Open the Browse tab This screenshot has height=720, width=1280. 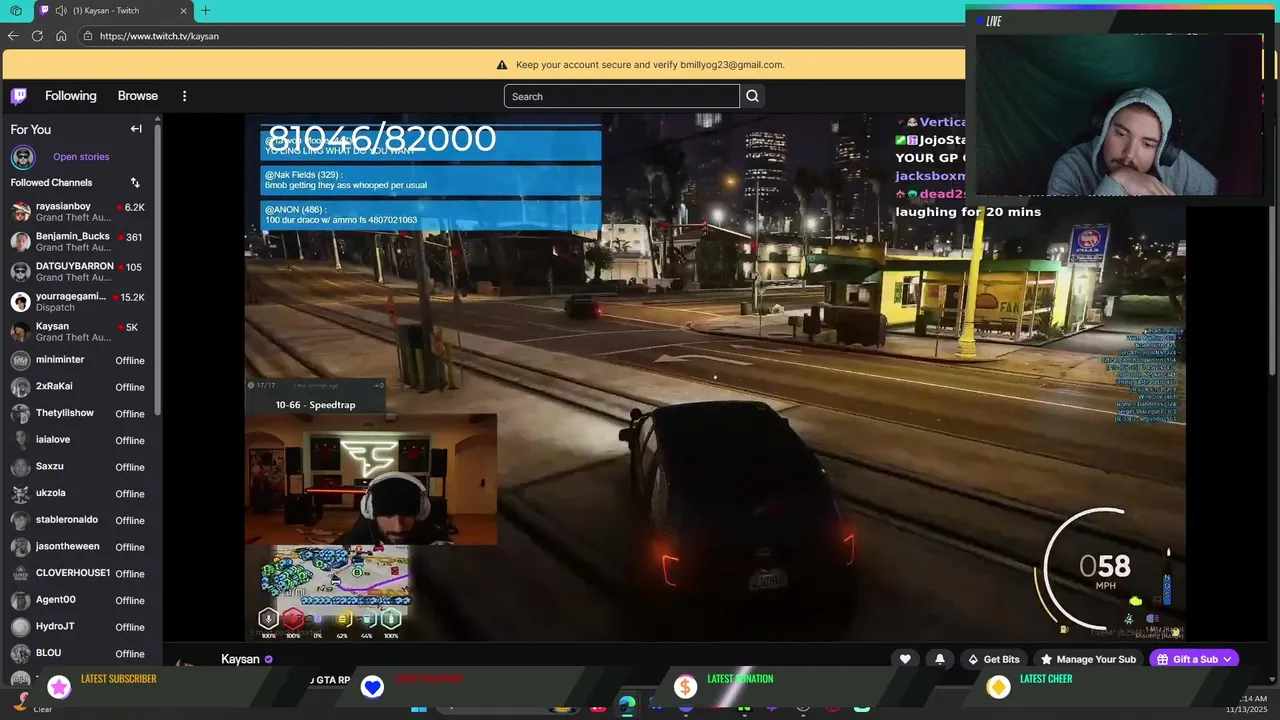click(x=138, y=96)
